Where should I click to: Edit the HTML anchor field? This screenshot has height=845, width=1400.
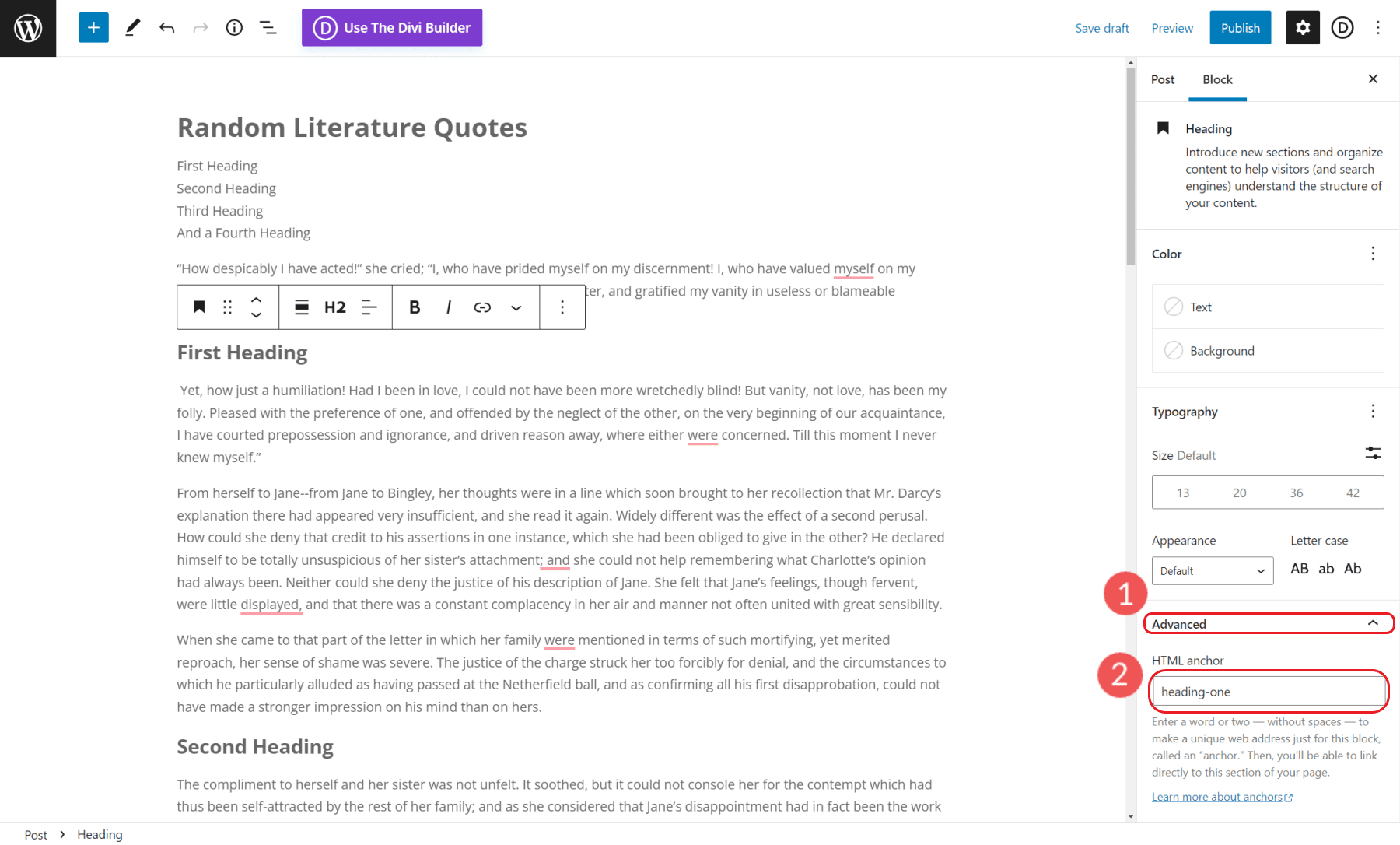pyautogui.click(x=1268, y=691)
